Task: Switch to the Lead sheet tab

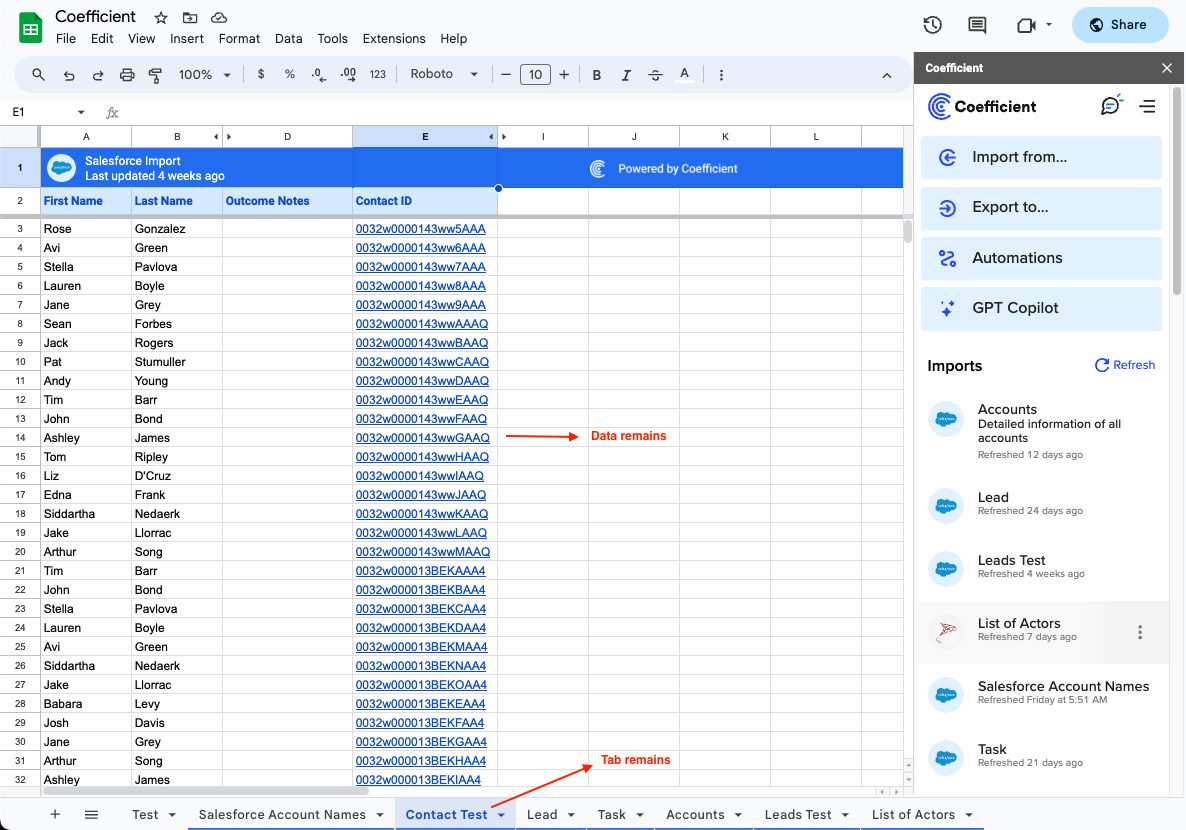Action: [x=542, y=814]
